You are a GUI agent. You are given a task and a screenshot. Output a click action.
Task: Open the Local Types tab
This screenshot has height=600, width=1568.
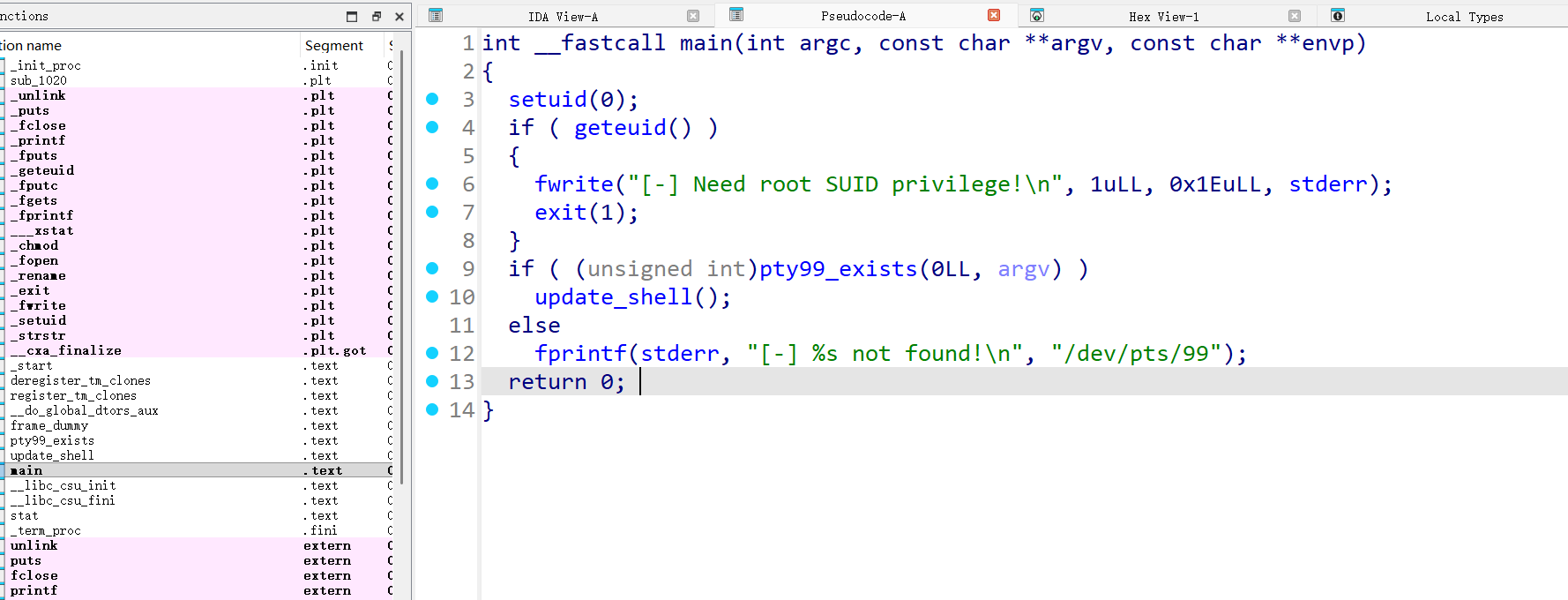(1464, 17)
